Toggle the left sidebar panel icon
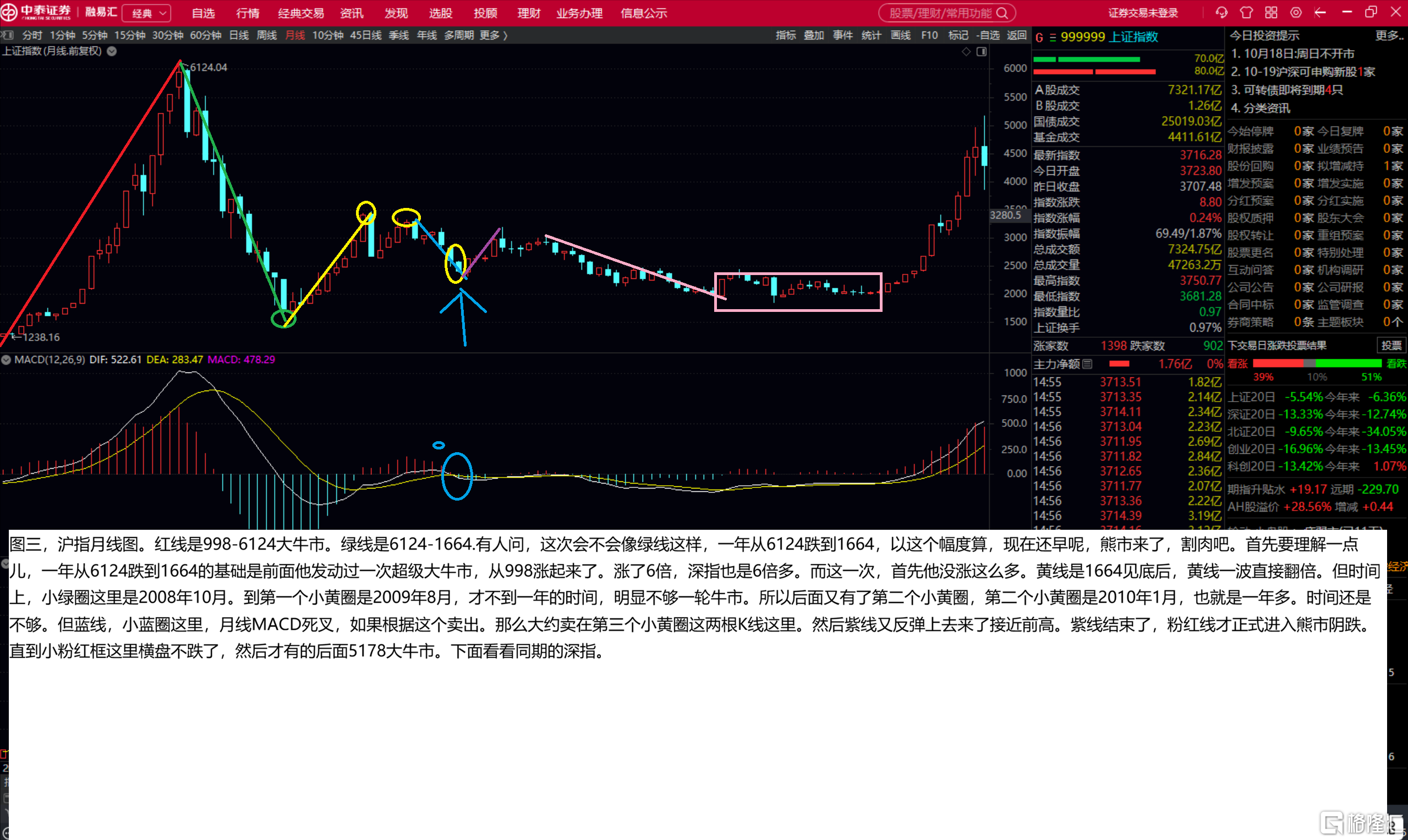 pos(7,35)
